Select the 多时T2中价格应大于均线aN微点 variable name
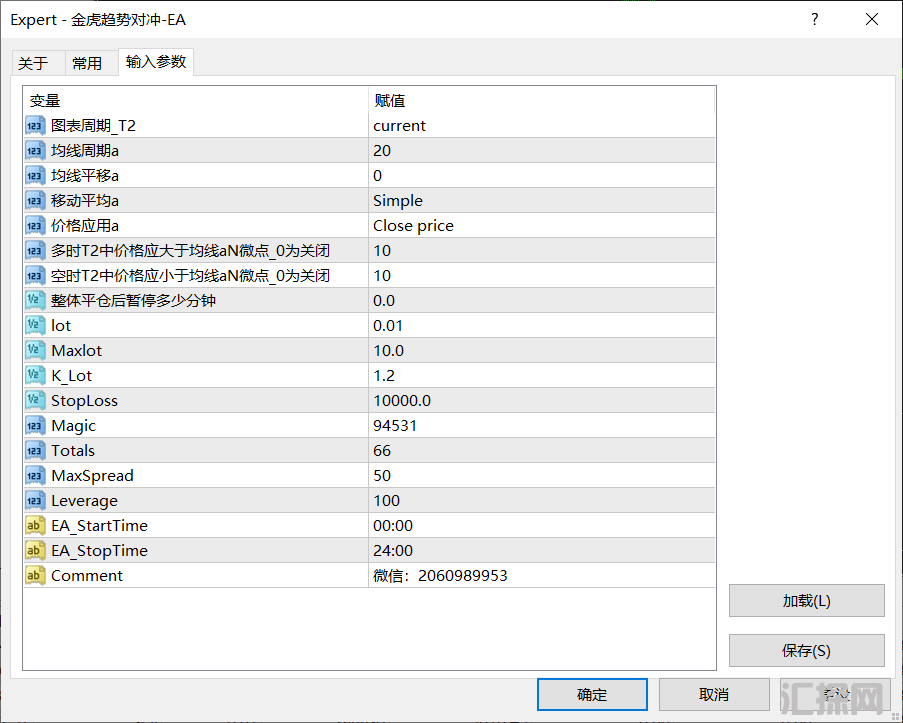Screen dimensions: 903x723 tap(190, 251)
